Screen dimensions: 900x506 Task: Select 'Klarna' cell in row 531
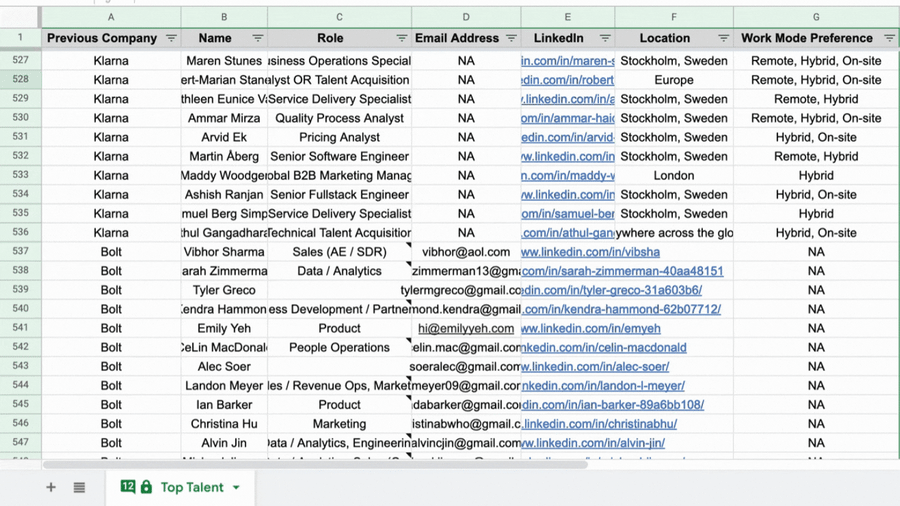pos(111,137)
